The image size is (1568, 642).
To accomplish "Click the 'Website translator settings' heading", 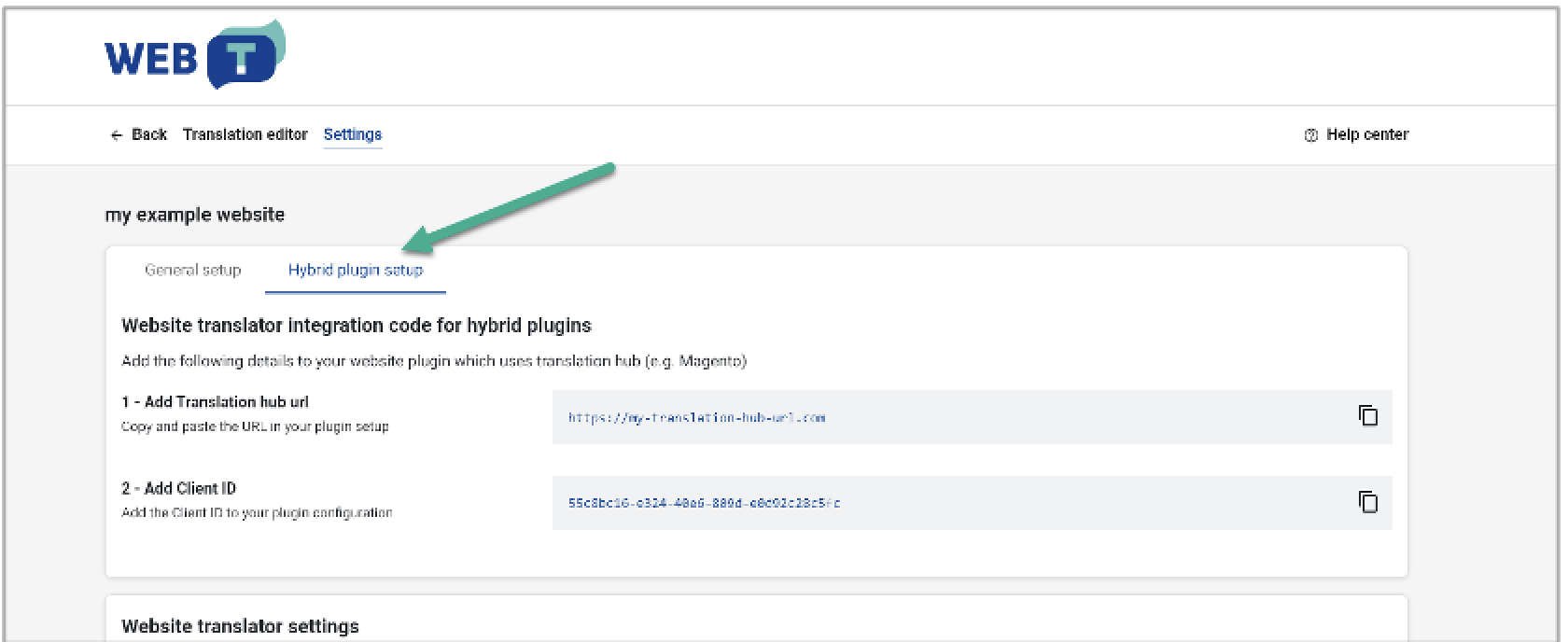I will pos(240,626).
